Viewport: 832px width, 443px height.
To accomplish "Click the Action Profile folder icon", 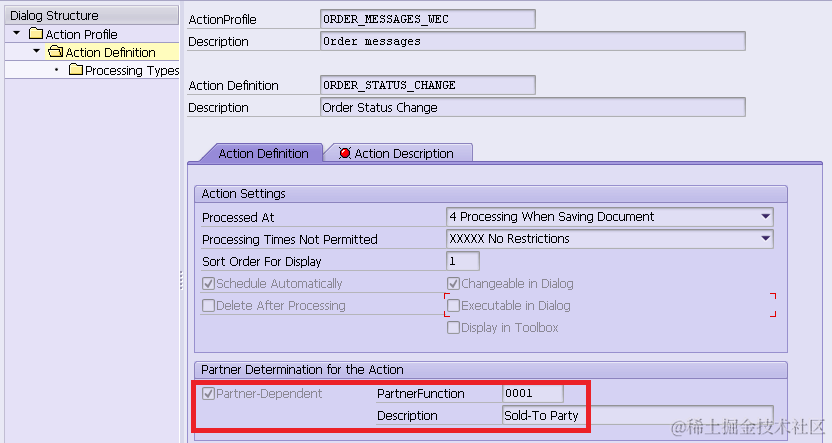I will [x=36, y=34].
